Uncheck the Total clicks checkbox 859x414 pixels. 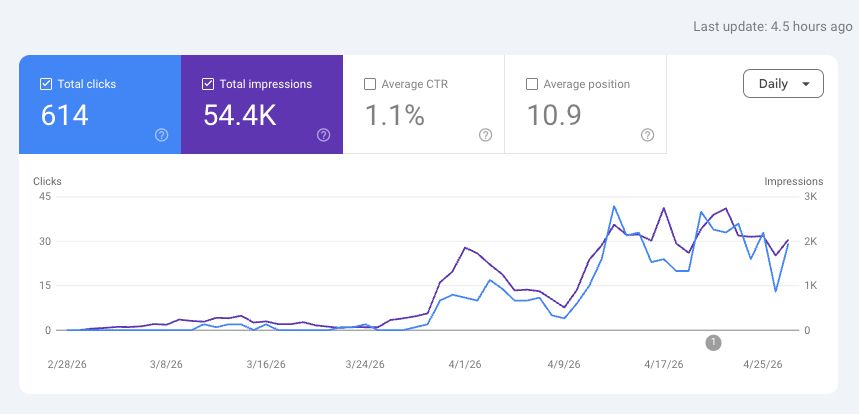pyautogui.click(x=46, y=84)
